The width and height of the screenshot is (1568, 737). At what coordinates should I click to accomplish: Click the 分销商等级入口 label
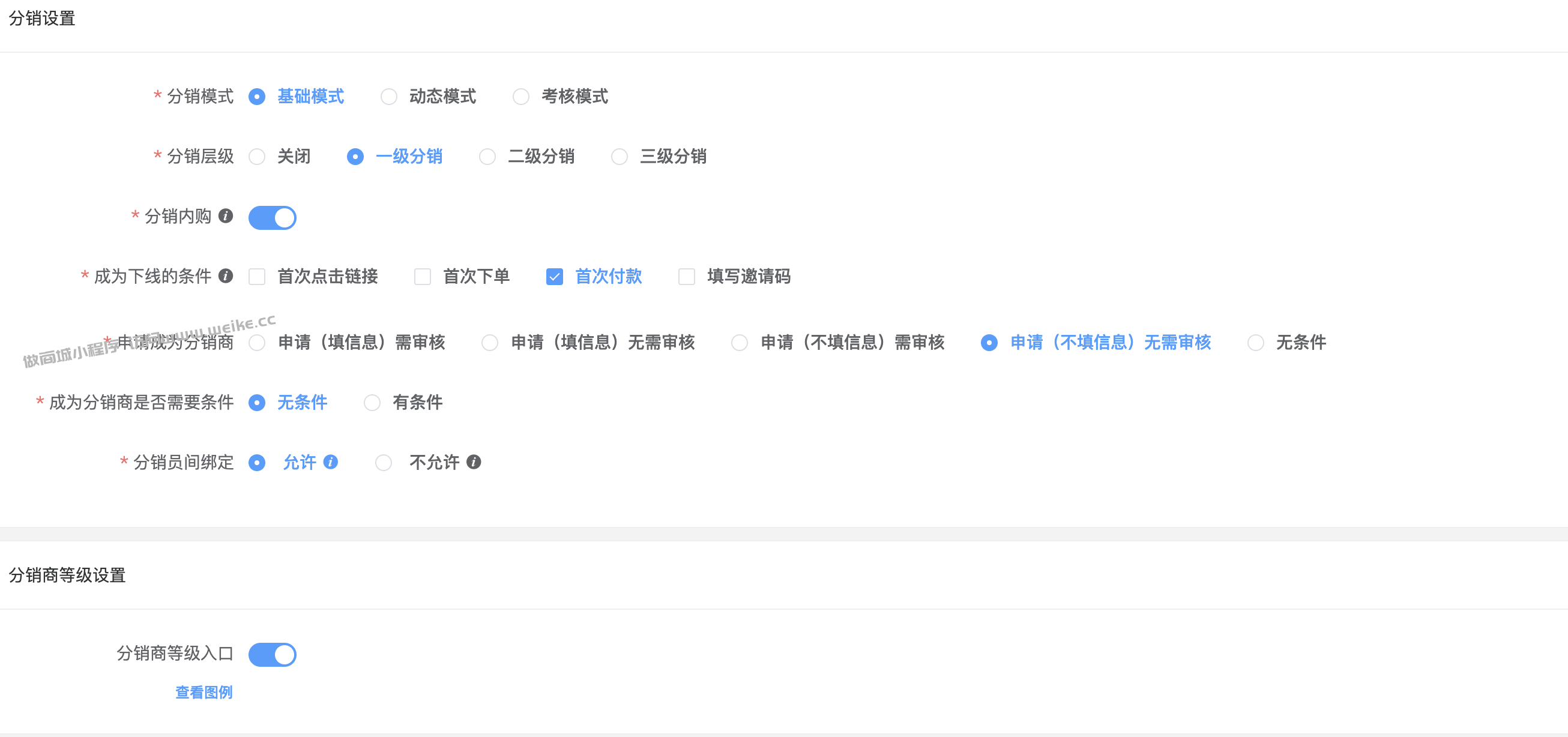pos(175,654)
